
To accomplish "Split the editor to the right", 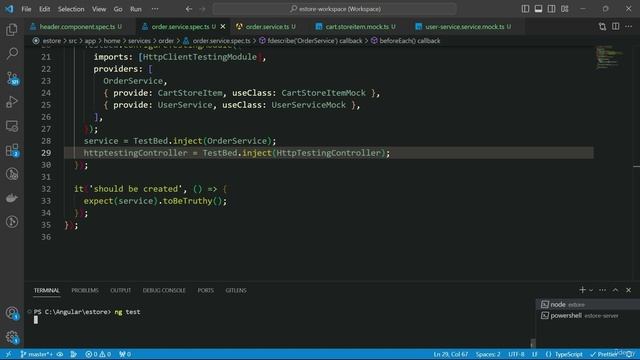I will coord(616,27).
